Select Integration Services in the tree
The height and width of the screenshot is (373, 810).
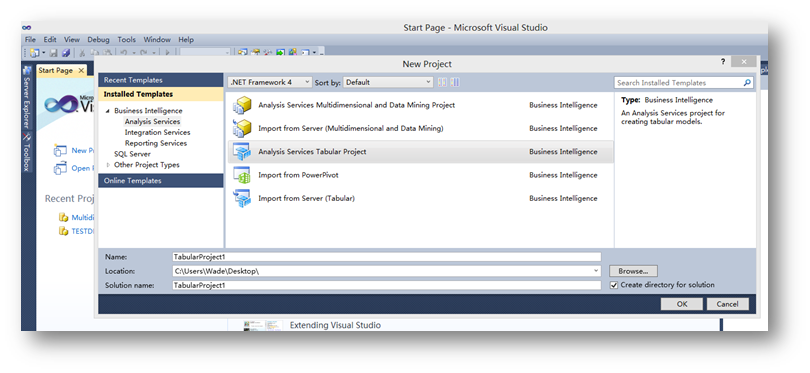[x=158, y=133]
